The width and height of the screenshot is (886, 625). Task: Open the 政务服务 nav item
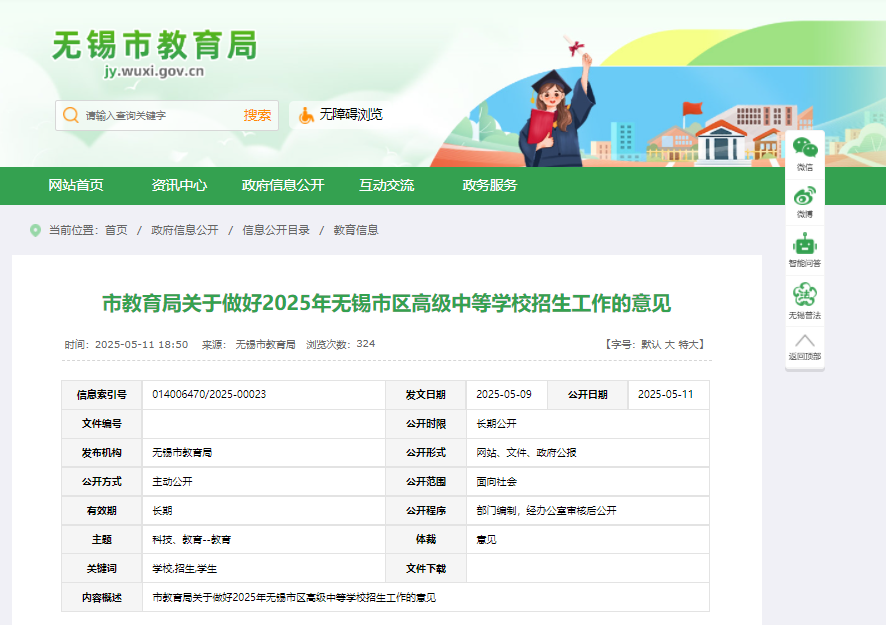(x=489, y=185)
